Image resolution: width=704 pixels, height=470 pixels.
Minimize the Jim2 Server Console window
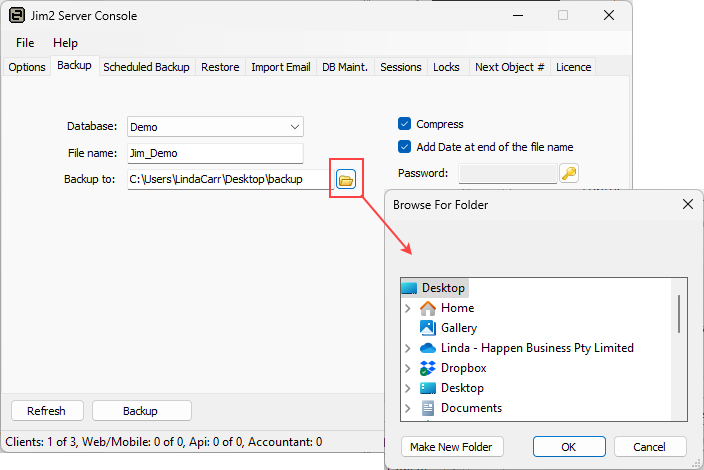point(518,15)
